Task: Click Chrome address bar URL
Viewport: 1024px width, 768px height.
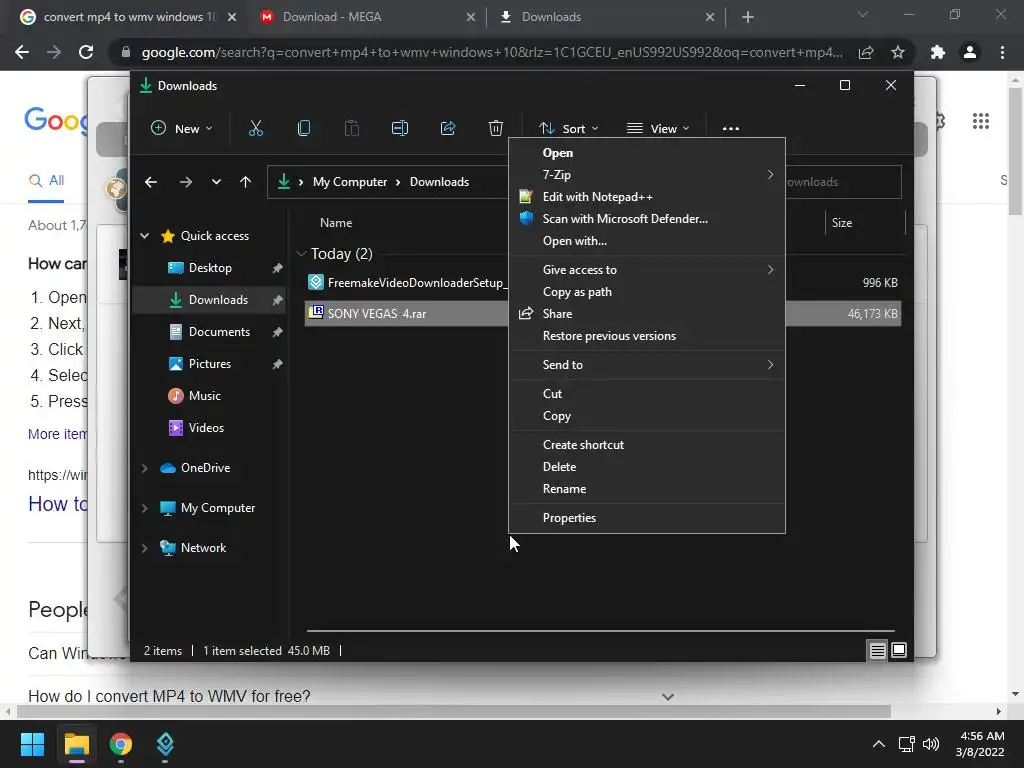Action: click(x=492, y=52)
